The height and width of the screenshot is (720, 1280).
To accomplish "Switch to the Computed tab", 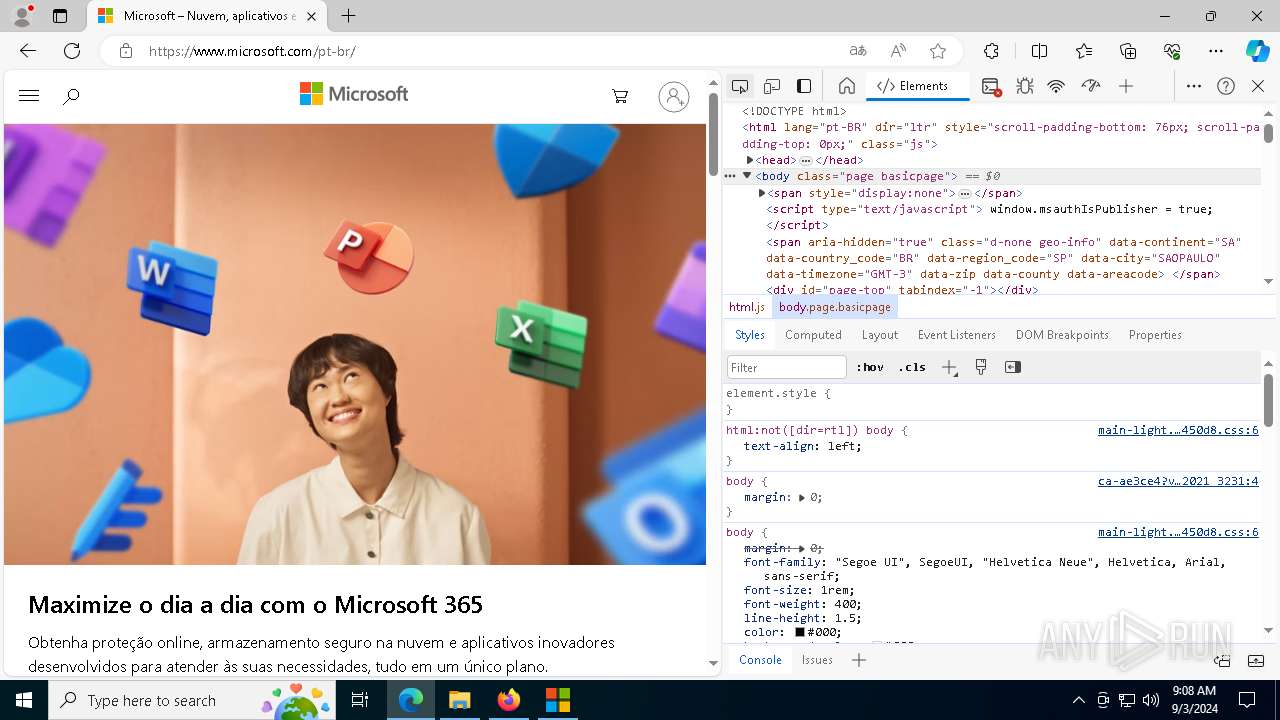I will [x=813, y=335].
